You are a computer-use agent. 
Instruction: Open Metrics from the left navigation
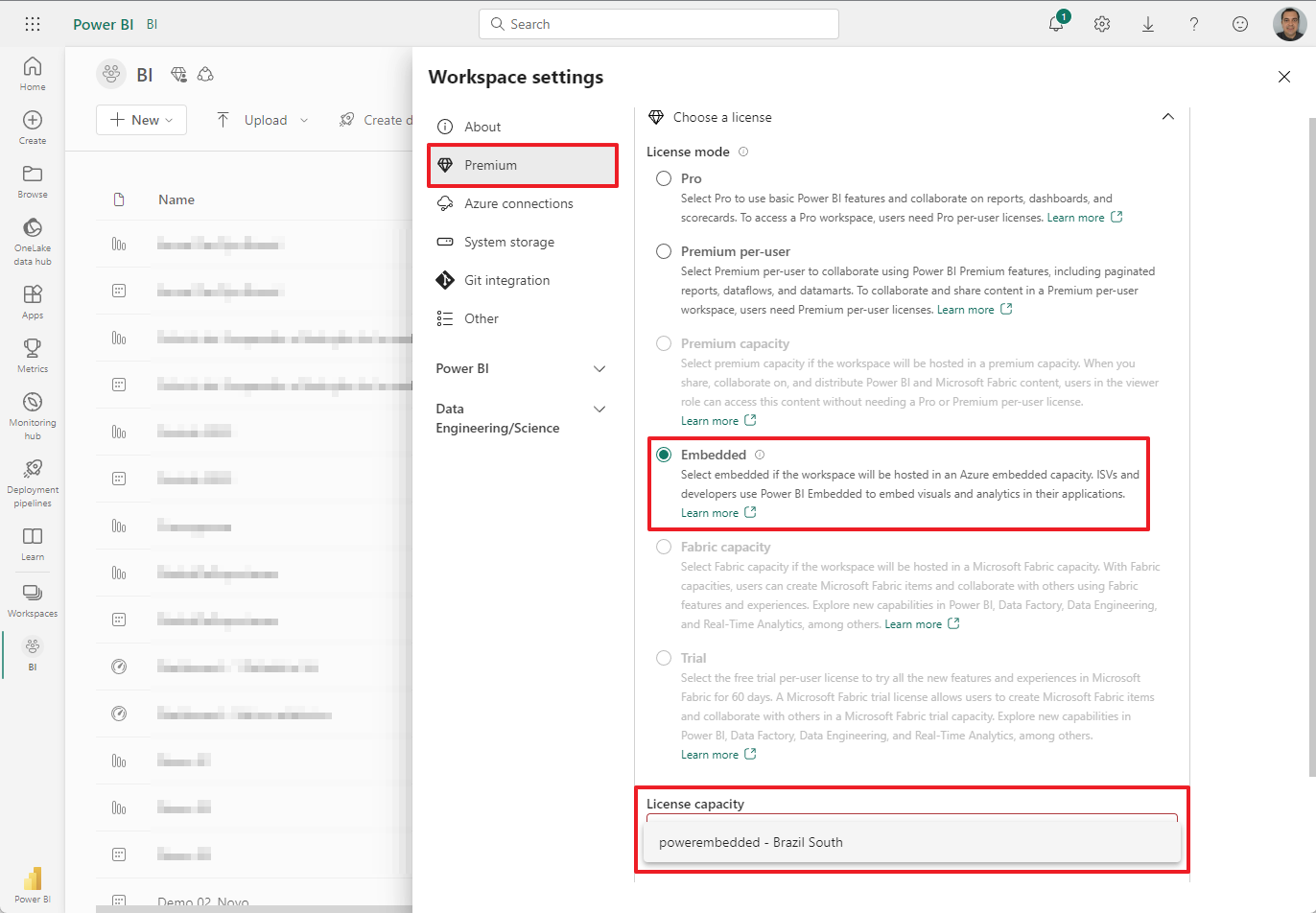click(33, 354)
